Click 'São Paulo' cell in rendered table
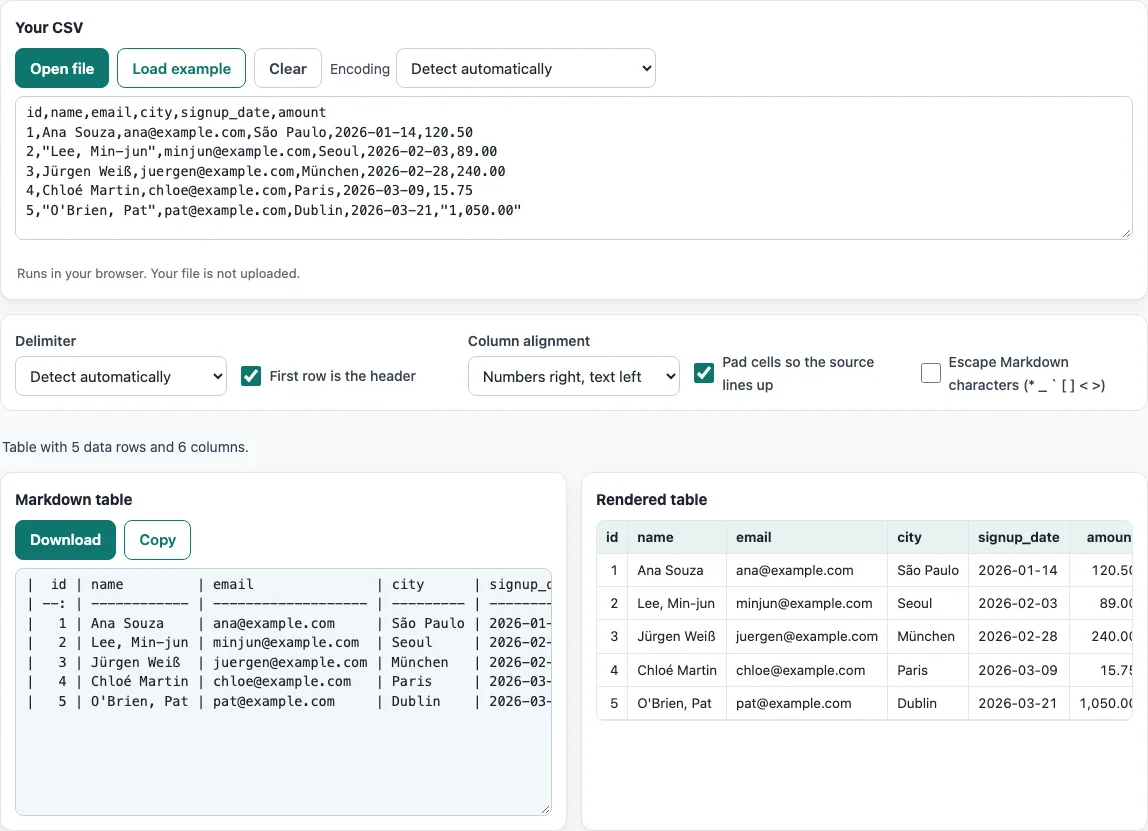Screen dimensions: 1148x831 tap(928, 570)
